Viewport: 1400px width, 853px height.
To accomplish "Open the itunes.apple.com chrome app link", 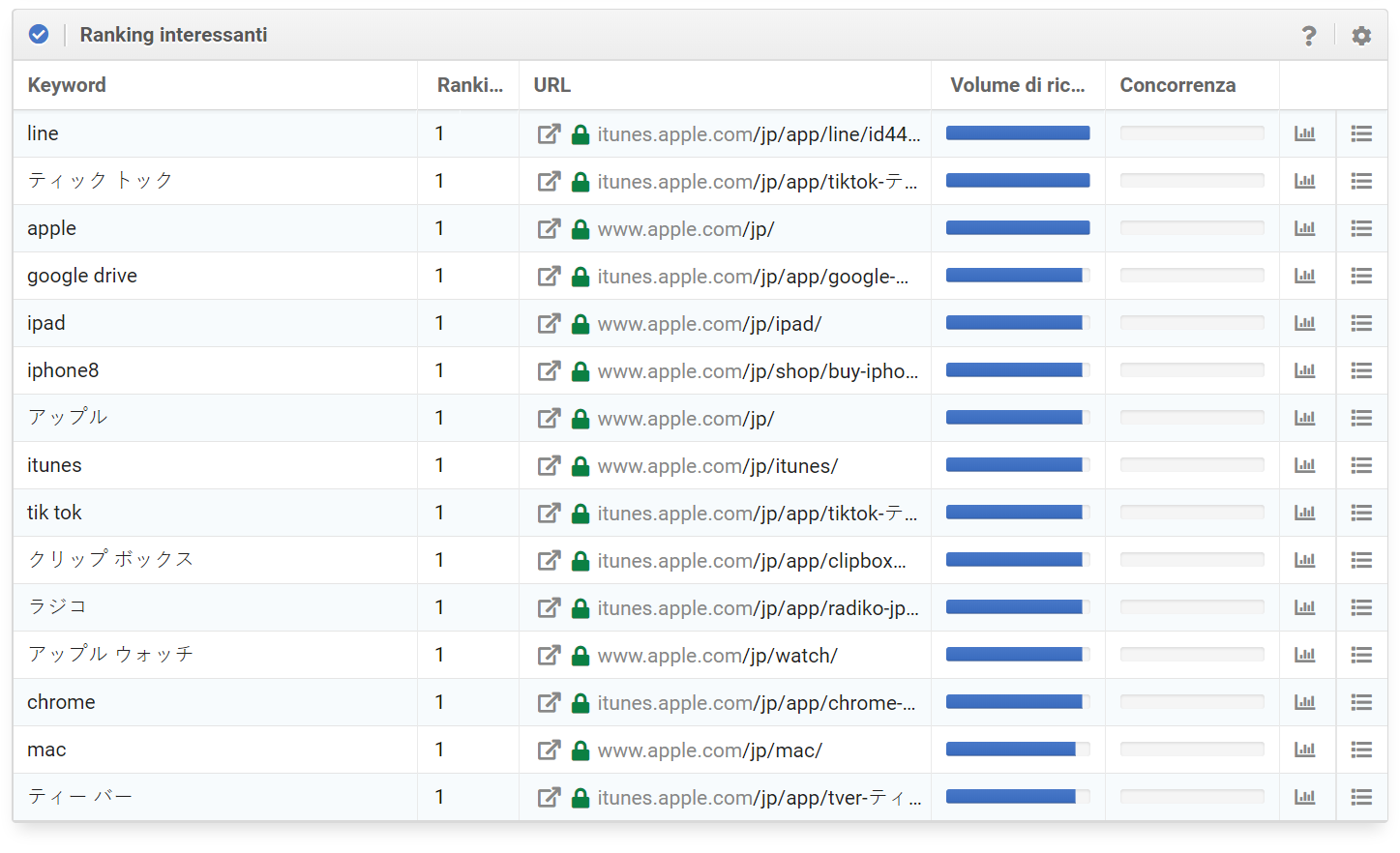I will [x=757, y=703].
